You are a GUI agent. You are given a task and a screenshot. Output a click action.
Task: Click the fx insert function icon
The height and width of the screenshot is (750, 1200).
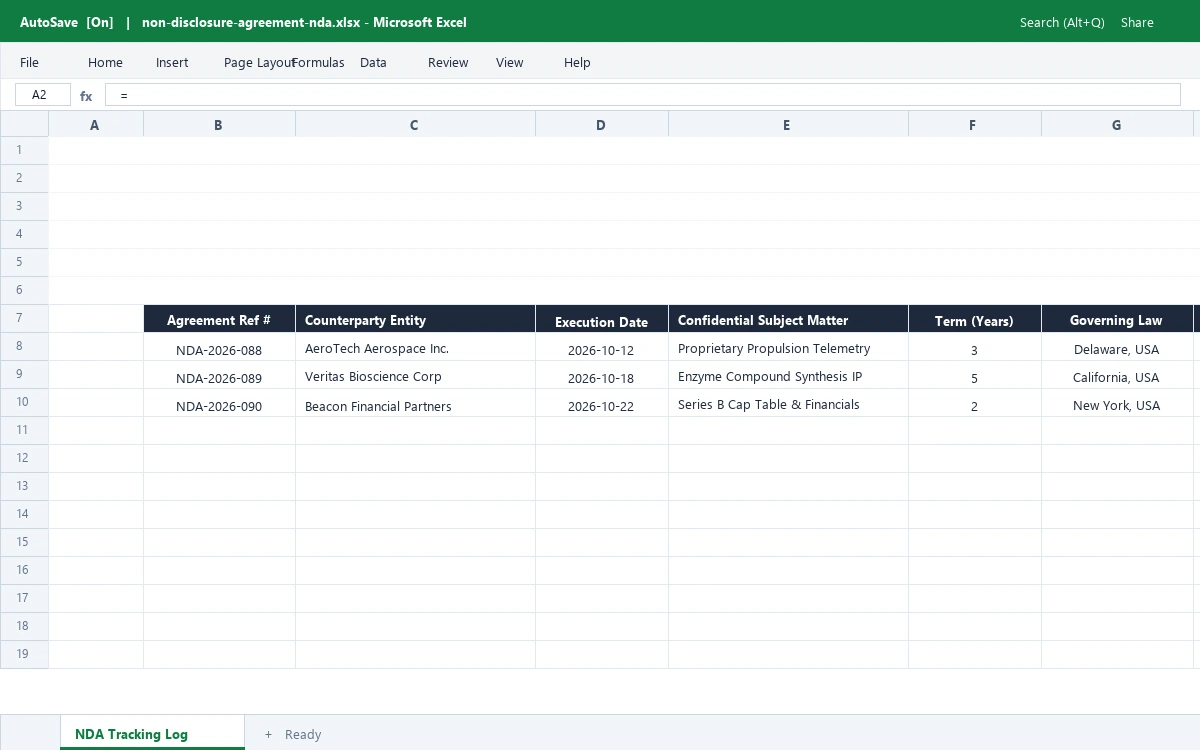click(x=86, y=96)
